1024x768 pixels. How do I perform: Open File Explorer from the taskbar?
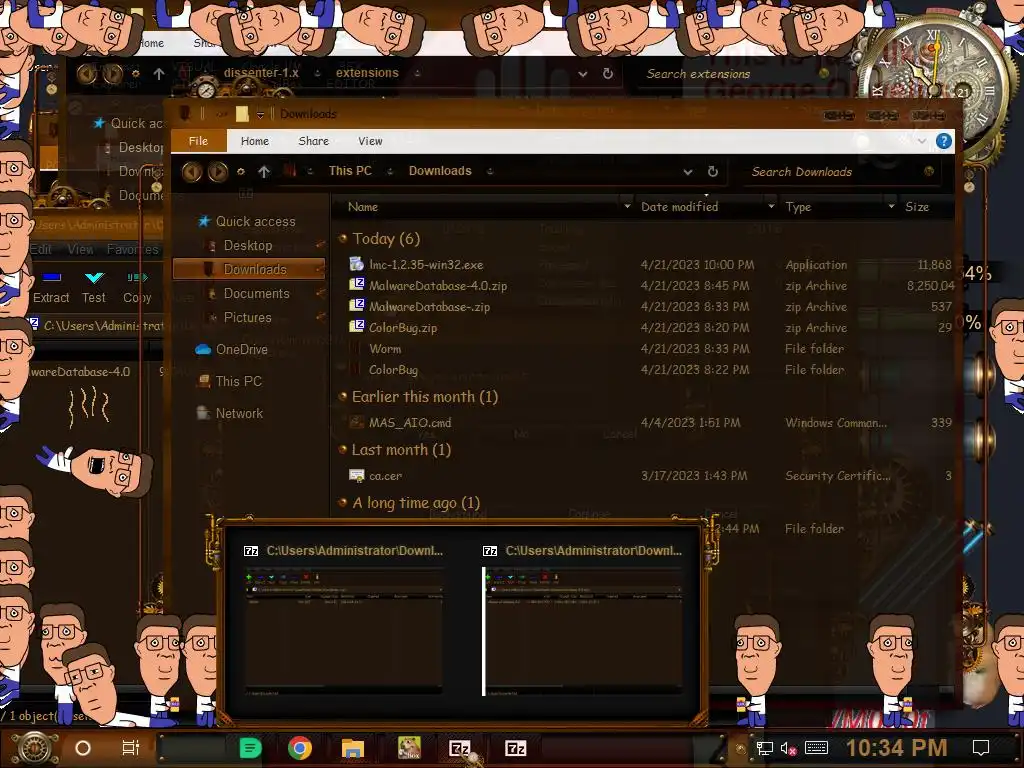[353, 748]
